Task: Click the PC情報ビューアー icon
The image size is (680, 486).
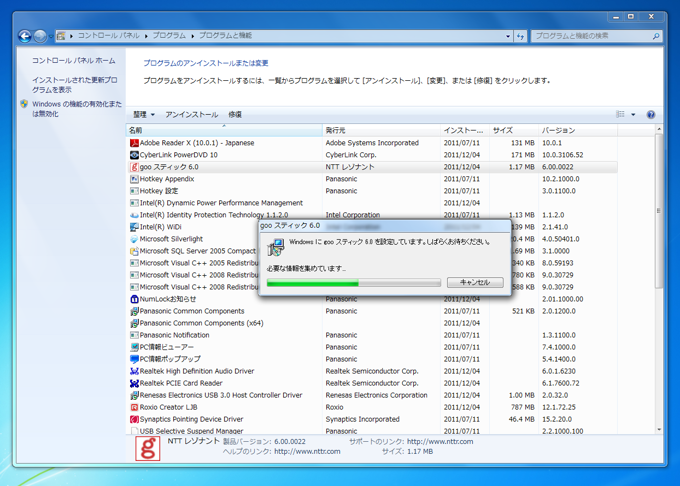Action: click(x=134, y=347)
